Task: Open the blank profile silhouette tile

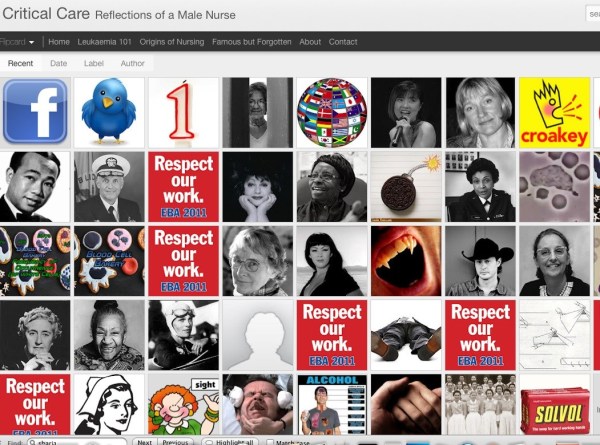Action: click(x=257, y=335)
